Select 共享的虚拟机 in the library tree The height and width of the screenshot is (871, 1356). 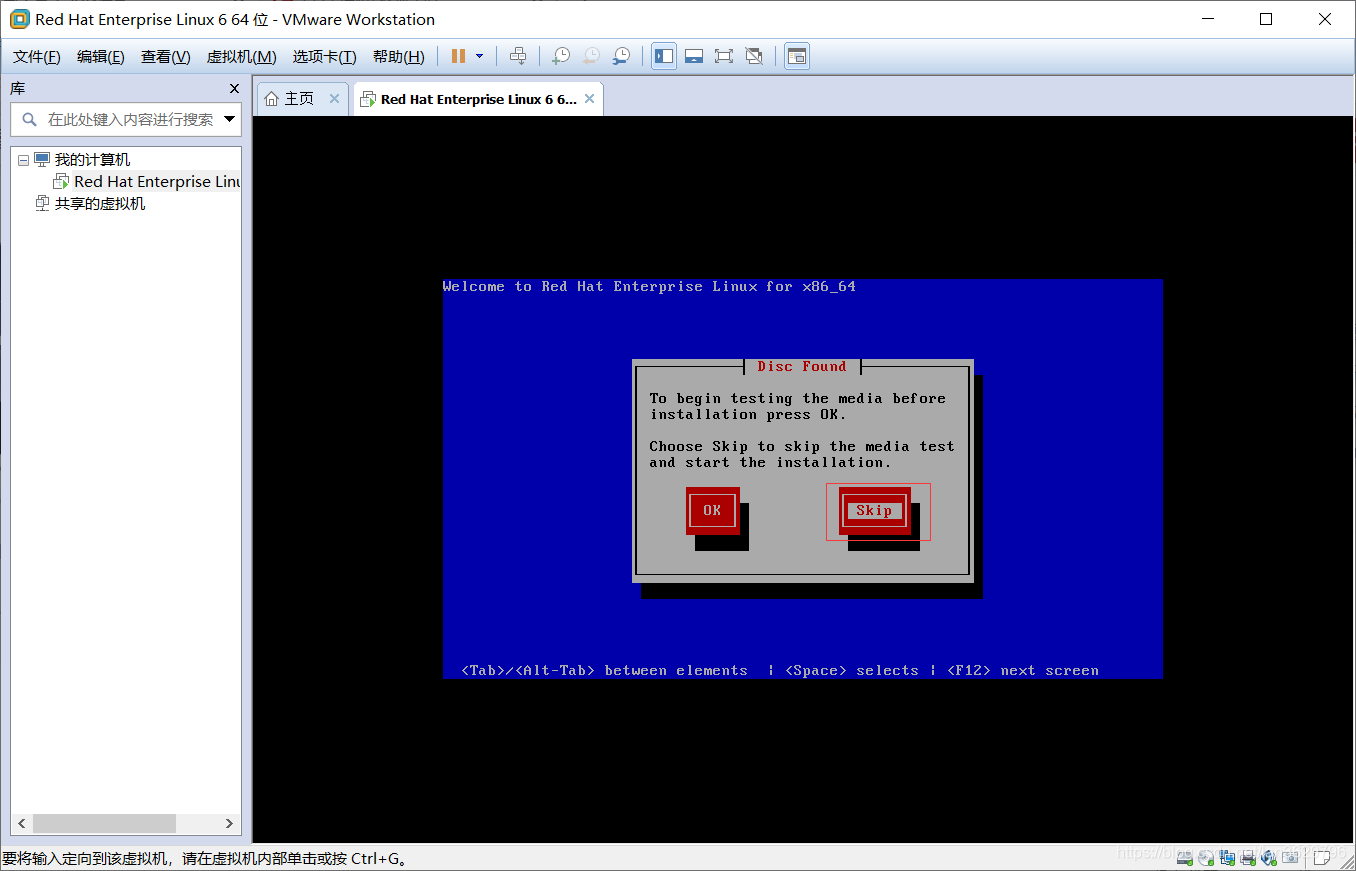coord(100,204)
